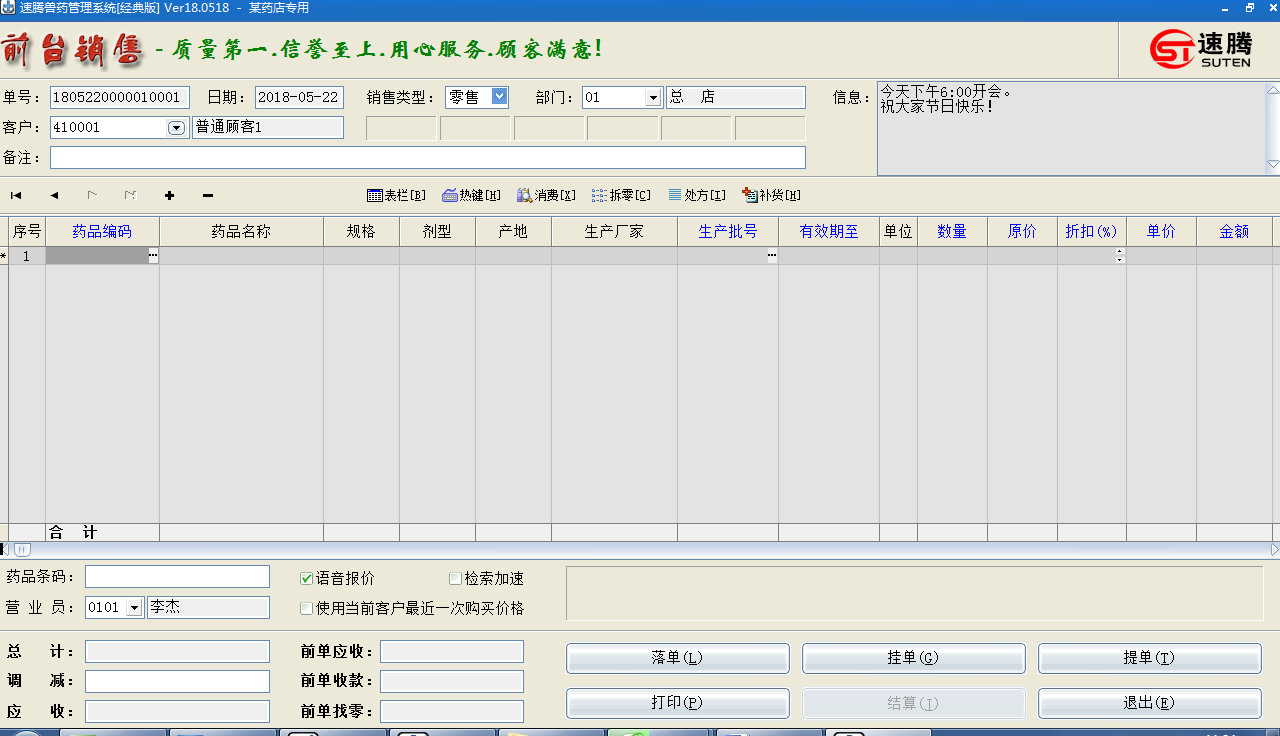Select the 规格 column header

point(361,231)
